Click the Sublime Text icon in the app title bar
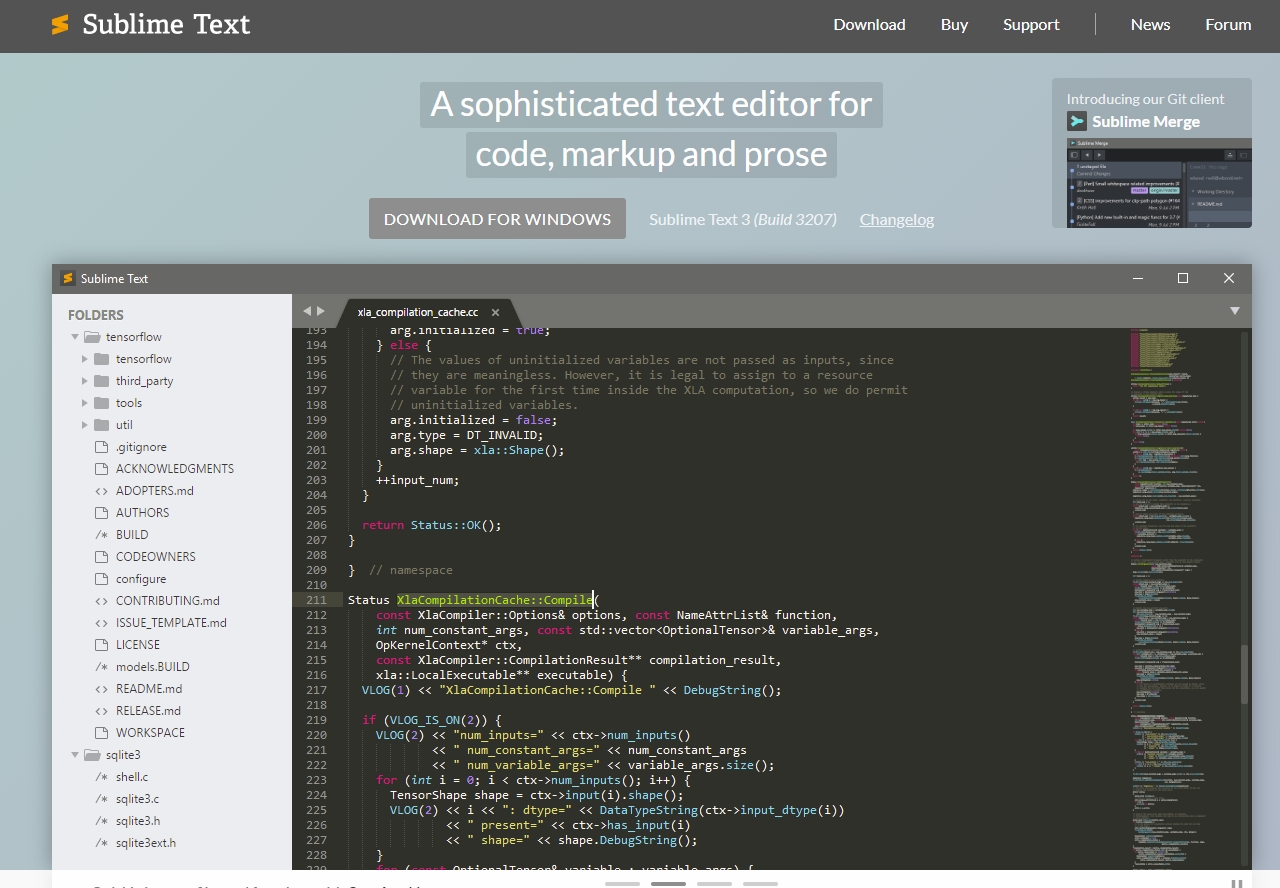Image resolution: width=1280 pixels, height=888 pixels. click(67, 278)
